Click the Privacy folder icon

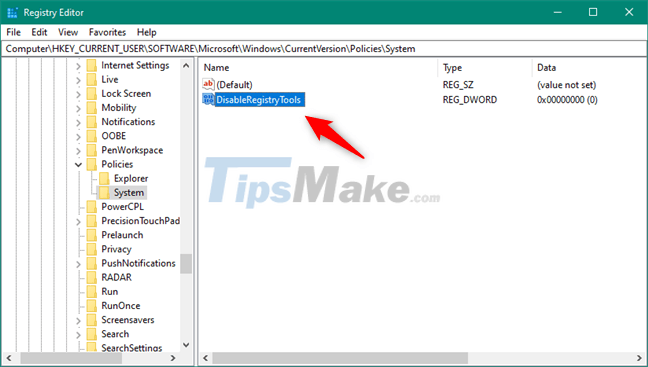tap(92, 249)
